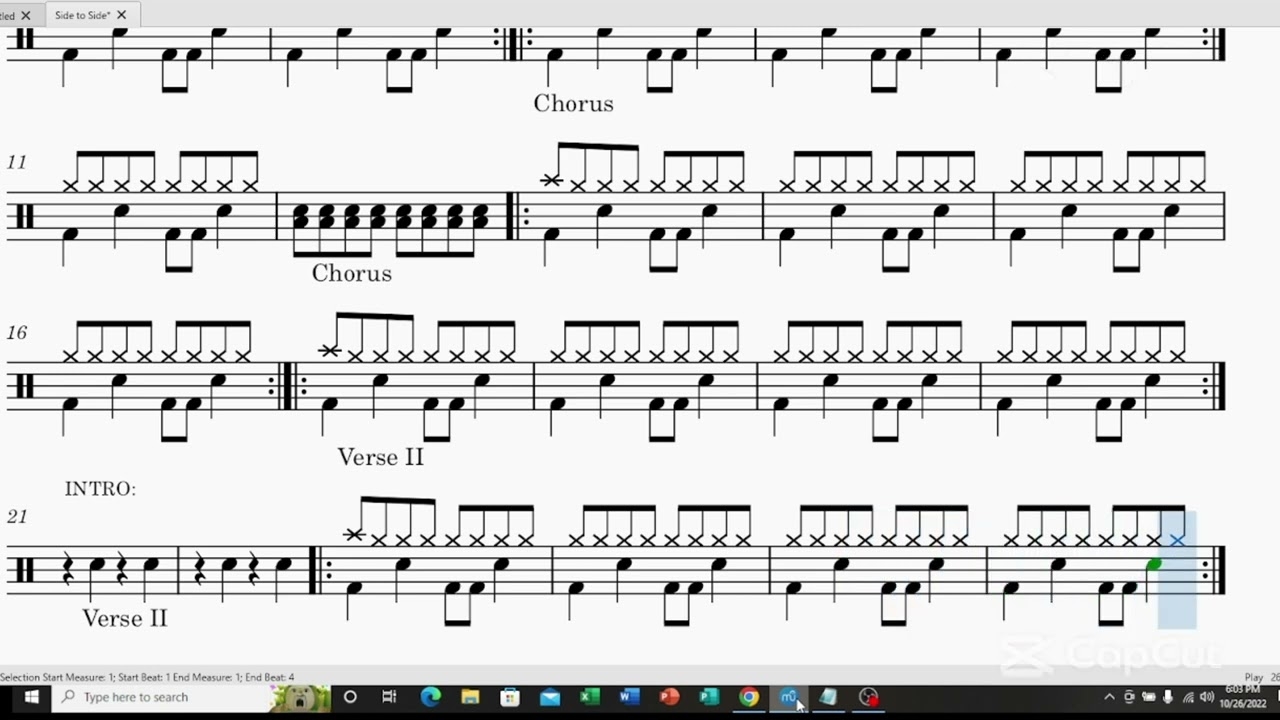1280x720 pixels.
Task: Click the Windows Start button
Action: pyautogui.click(x=31, y=697)
